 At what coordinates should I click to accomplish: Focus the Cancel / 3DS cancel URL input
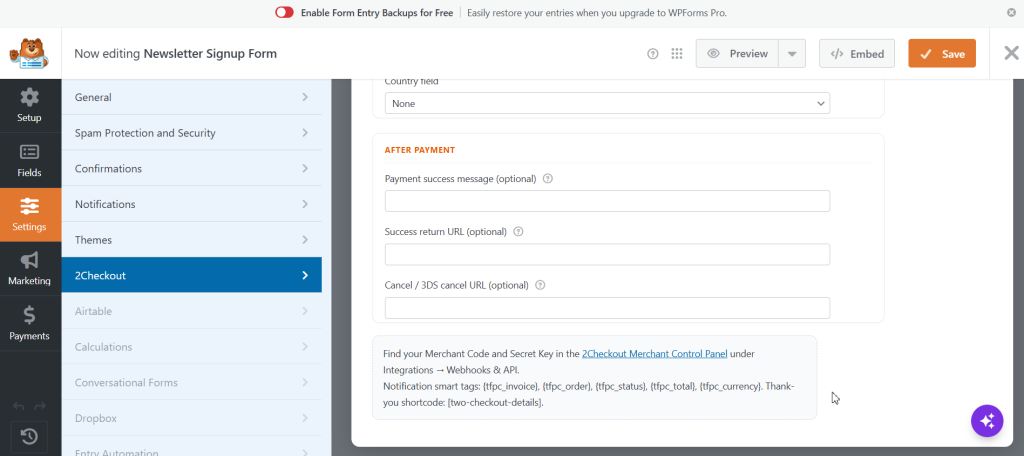click(x=607, y=308)
